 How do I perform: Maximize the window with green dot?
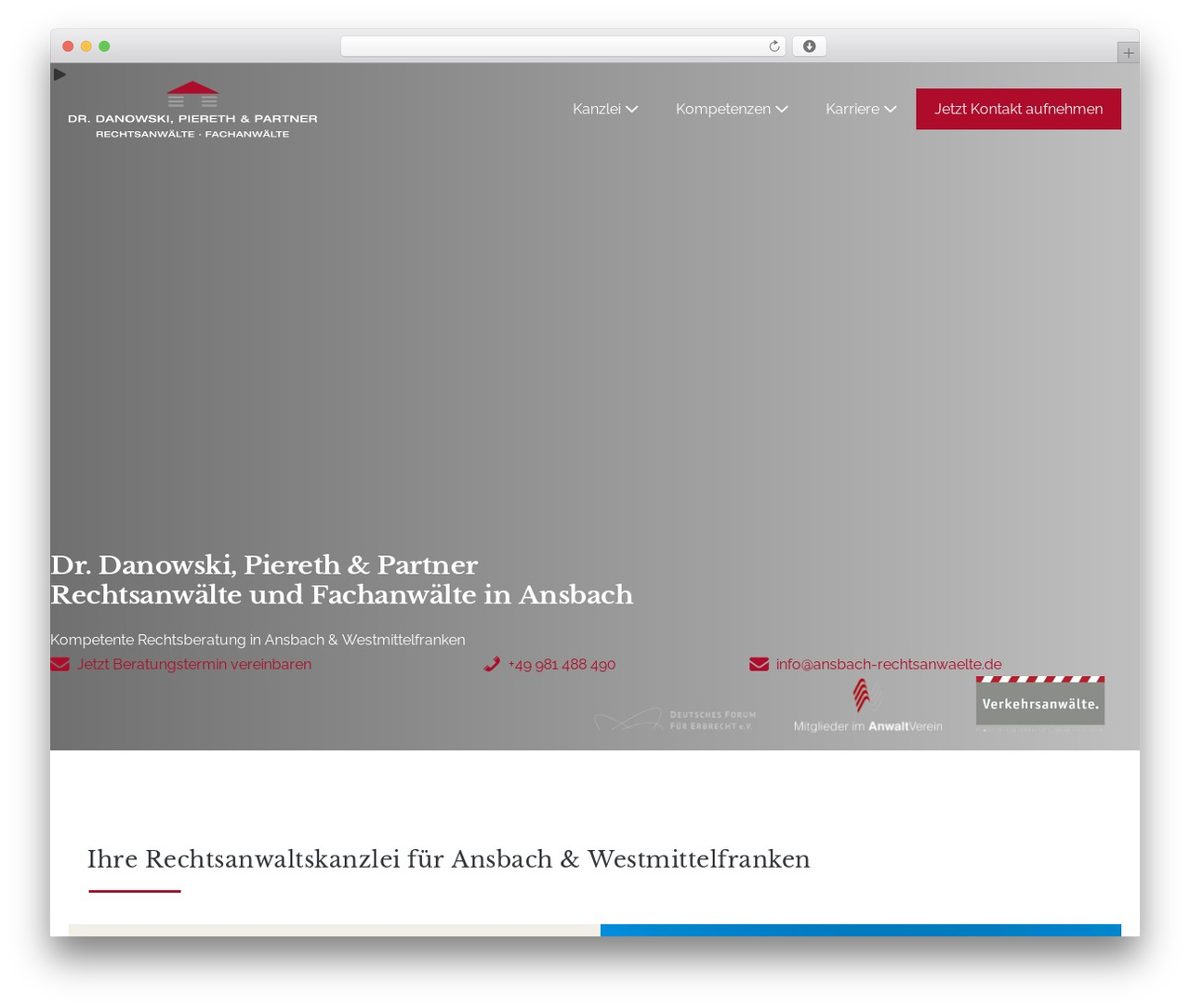104,46
